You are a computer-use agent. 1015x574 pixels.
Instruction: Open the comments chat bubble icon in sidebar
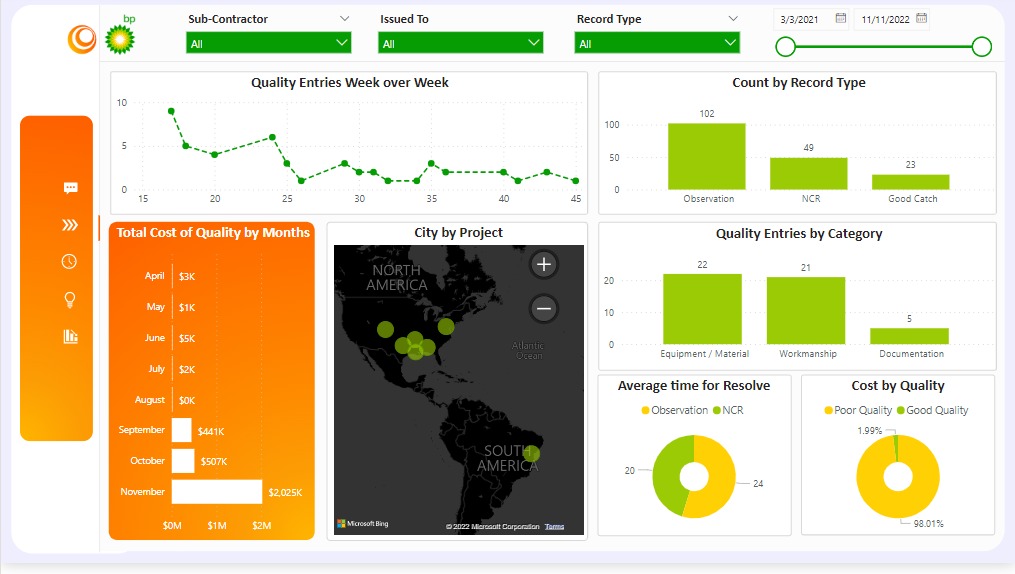click(70, 188)
